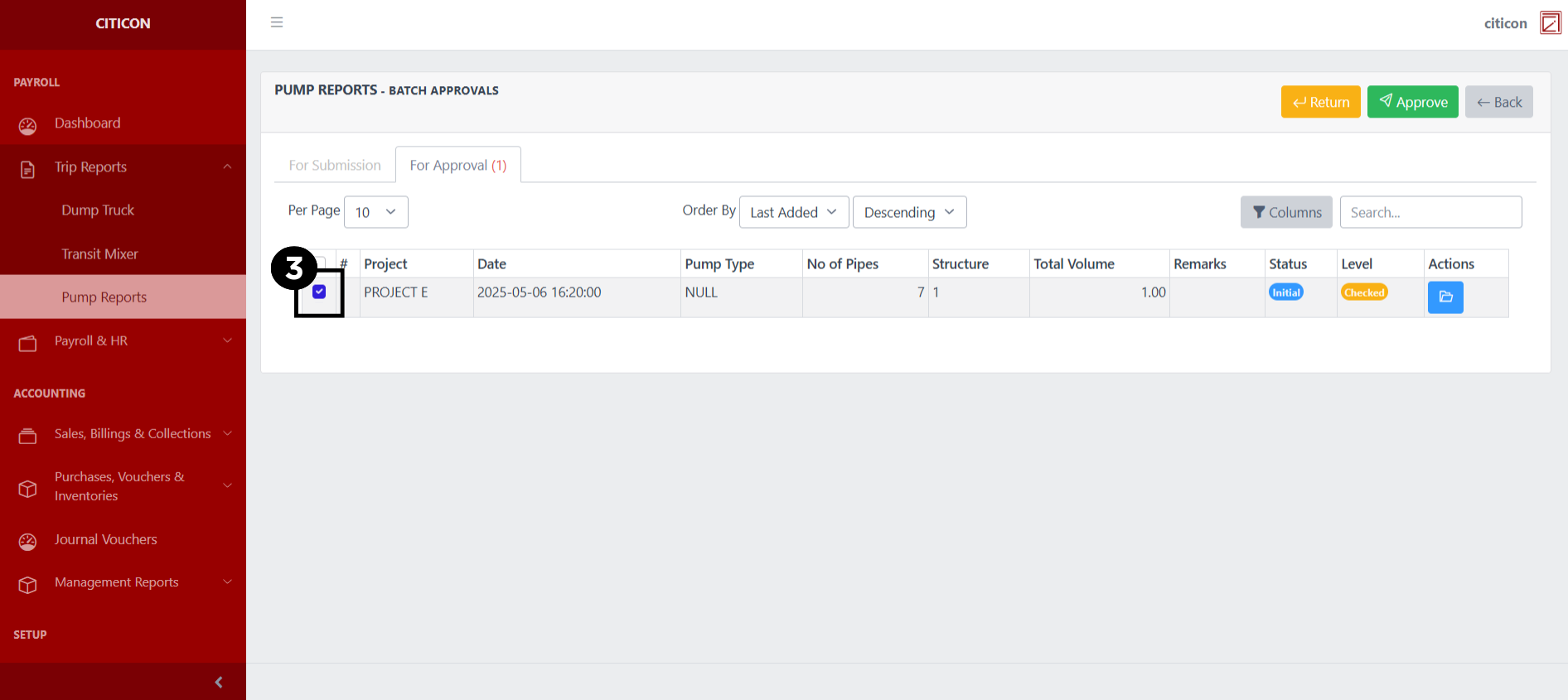
Task: Click the yellow Return button
Action: [x=1320, y=102]
